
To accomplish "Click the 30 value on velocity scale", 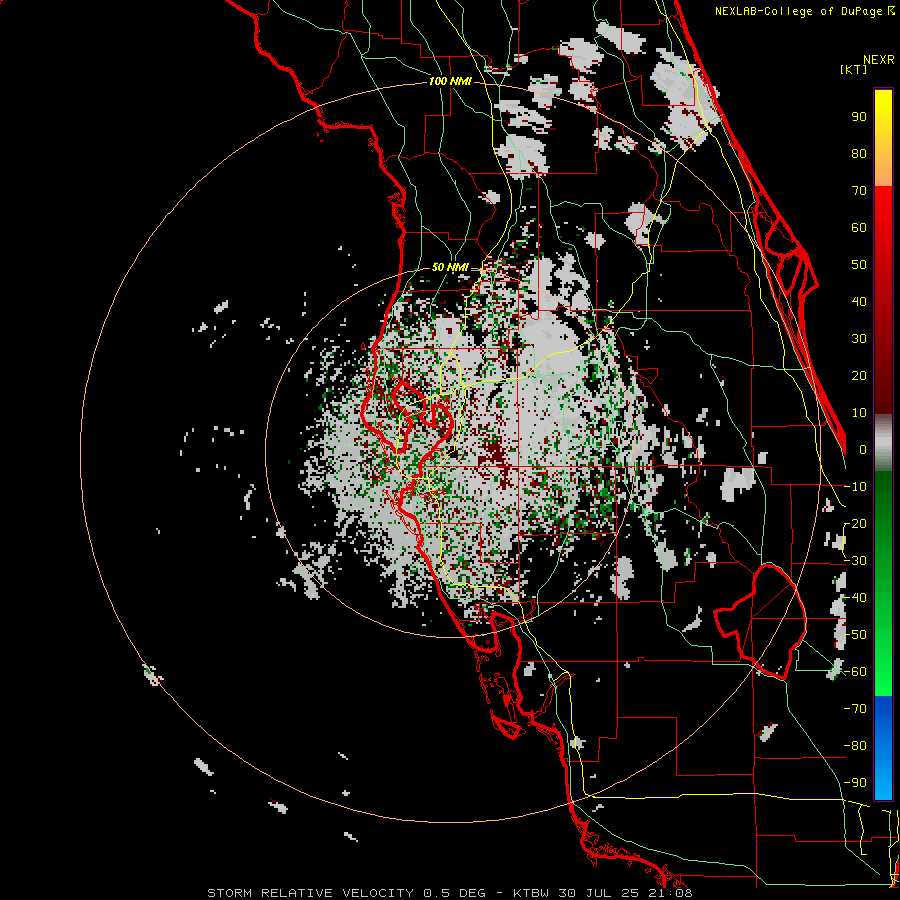I will [x=859, y=339].
